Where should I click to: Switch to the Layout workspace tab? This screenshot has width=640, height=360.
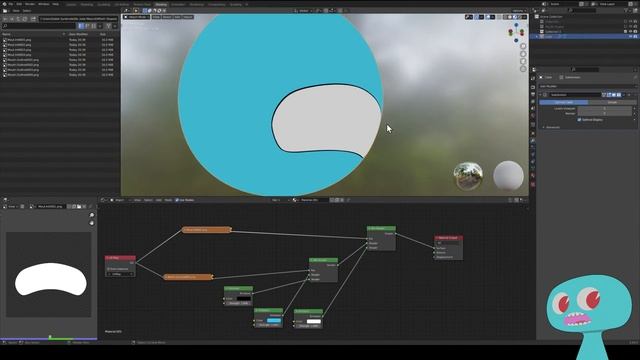click(71, 4)
